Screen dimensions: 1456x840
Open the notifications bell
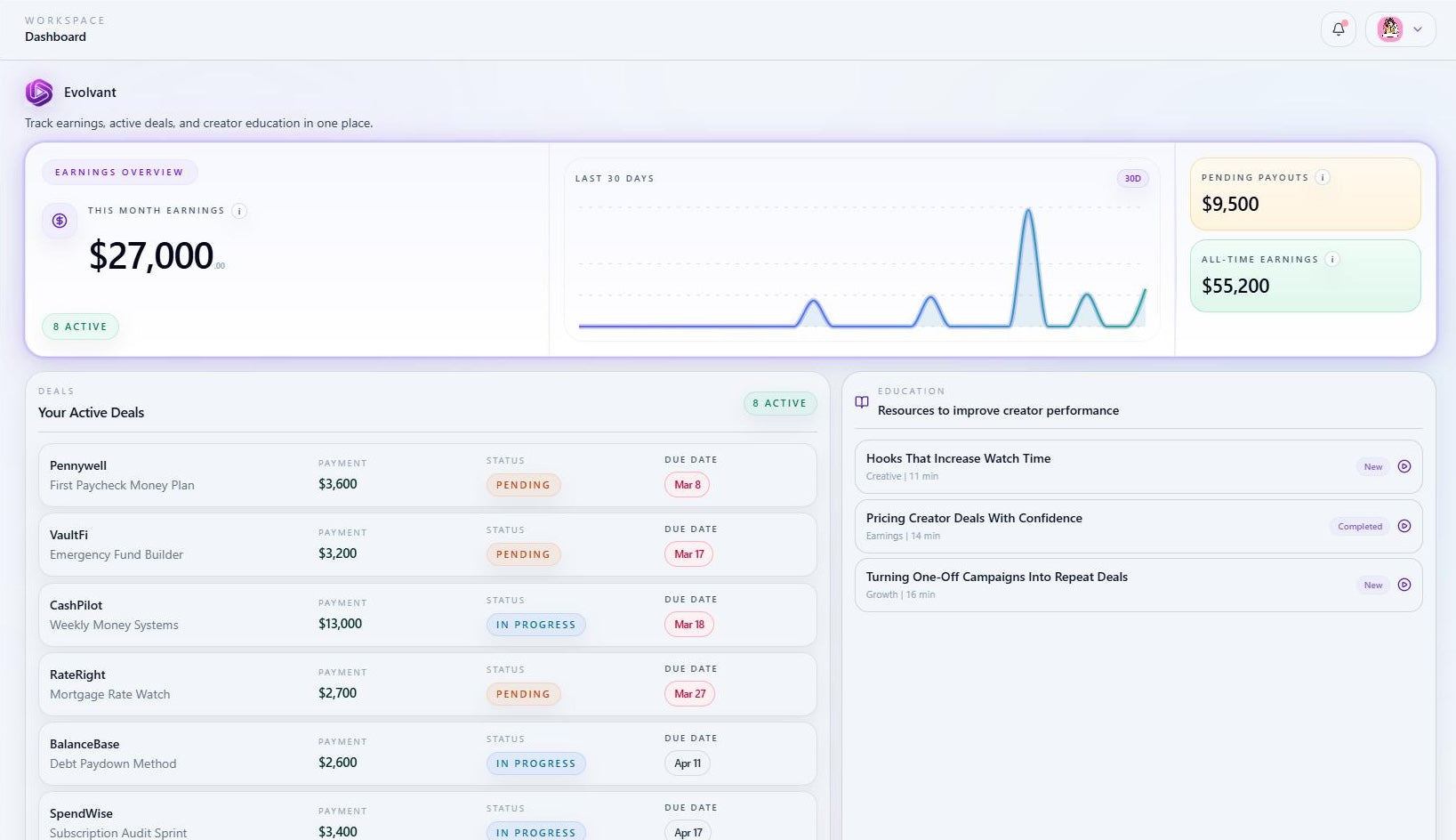point(1338,29)
